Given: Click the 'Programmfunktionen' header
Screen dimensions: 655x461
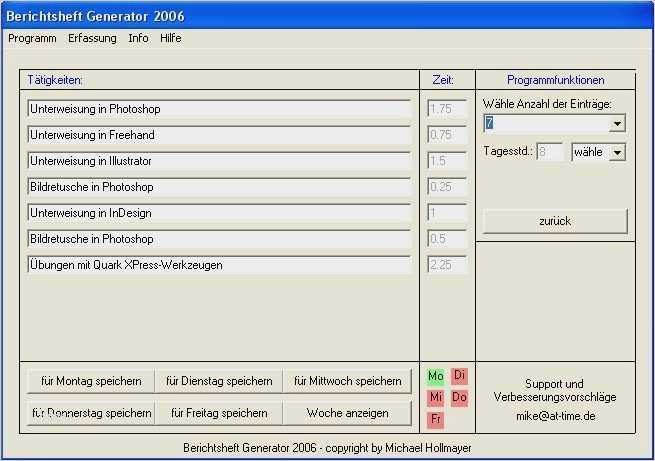Looking at the screenshot, I should (556, 80).
